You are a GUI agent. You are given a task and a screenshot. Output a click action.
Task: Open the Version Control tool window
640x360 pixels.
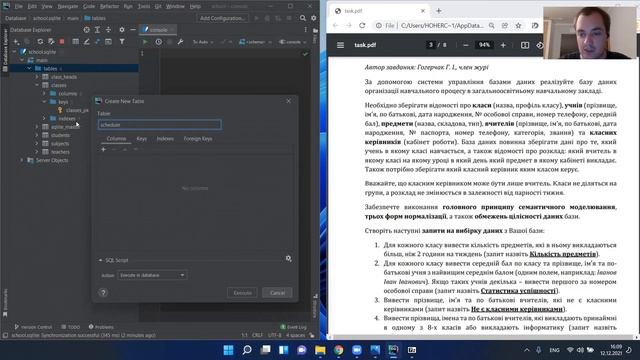coord(33,327)
